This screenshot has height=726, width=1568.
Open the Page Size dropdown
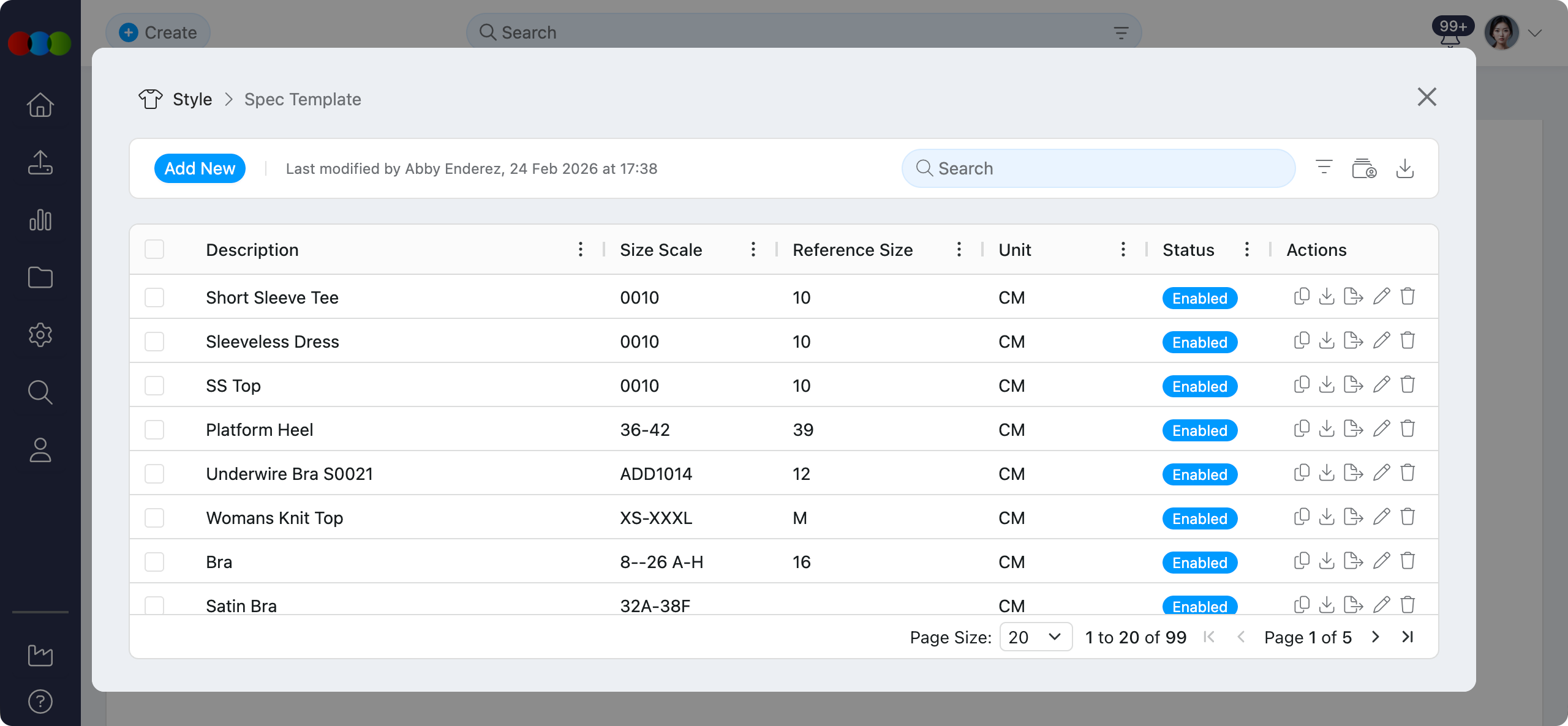pos(1035,637)
